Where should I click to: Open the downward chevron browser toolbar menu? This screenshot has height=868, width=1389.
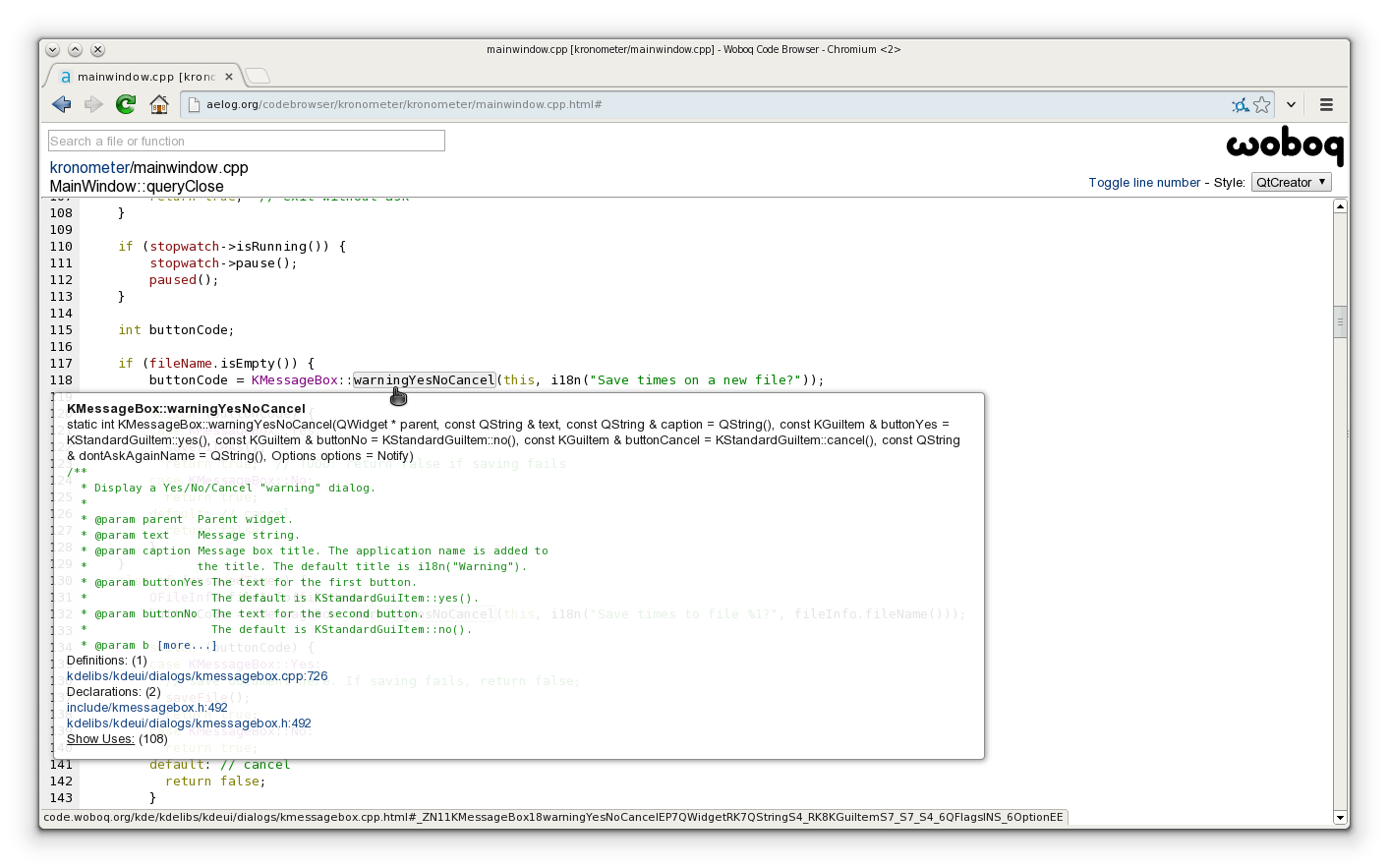[1291, 104]
